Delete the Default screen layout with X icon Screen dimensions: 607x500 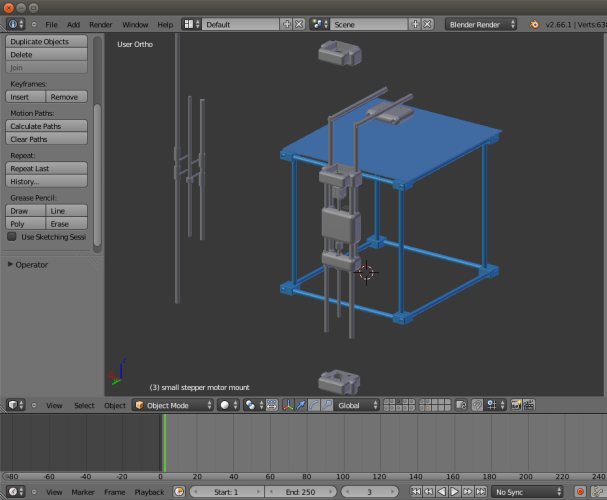(299, 24)
